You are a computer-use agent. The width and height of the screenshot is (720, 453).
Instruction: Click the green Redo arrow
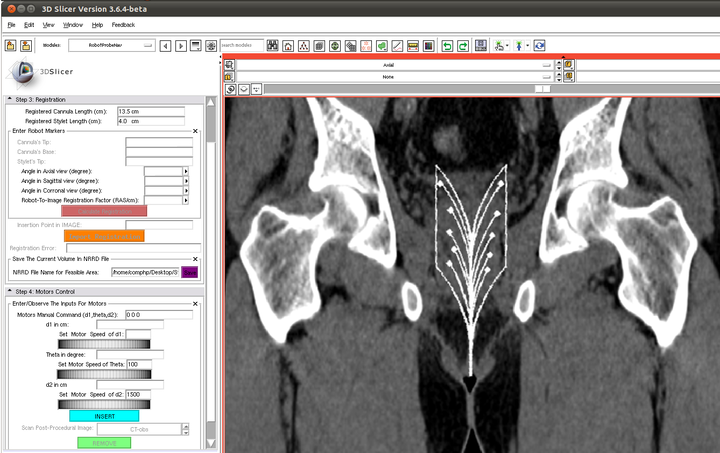[x=463, y=46]
